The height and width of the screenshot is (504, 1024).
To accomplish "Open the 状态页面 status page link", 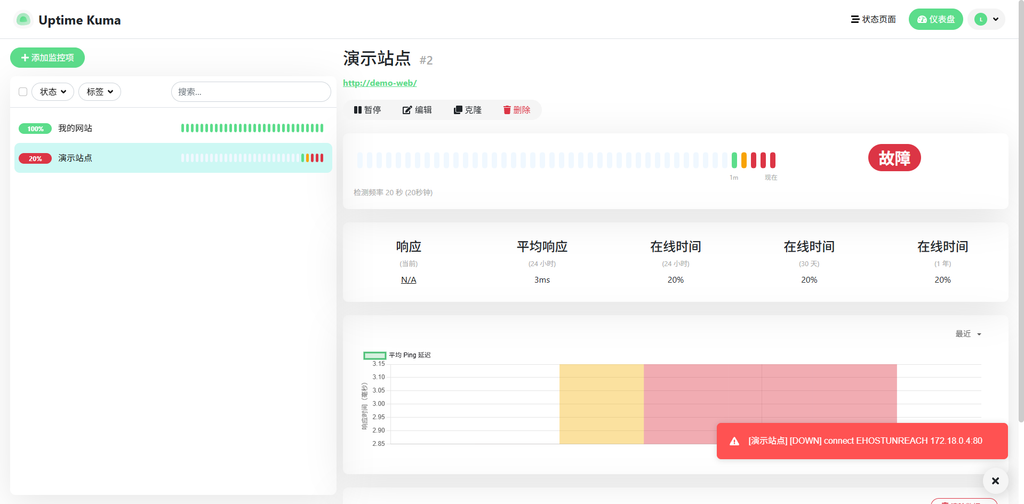I will click(873, 20).
